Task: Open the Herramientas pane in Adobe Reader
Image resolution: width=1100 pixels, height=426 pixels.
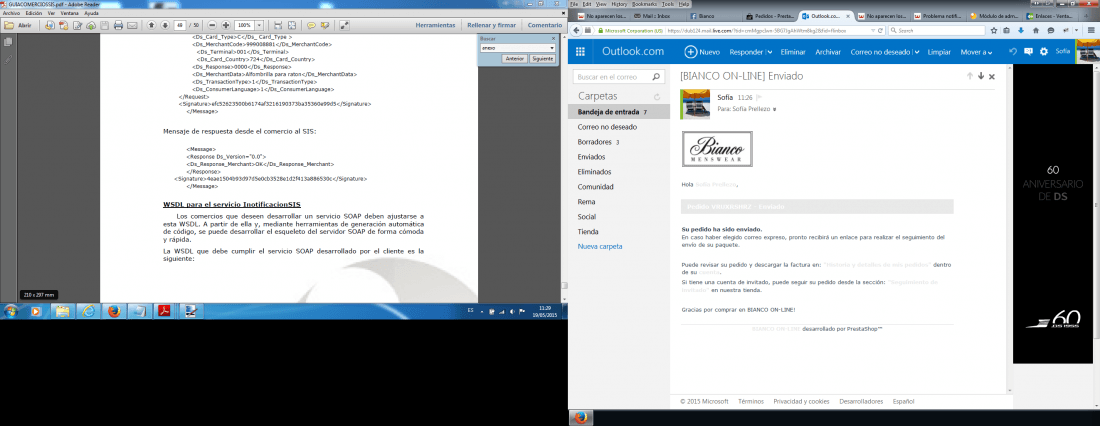Action: tap(435, 25)
